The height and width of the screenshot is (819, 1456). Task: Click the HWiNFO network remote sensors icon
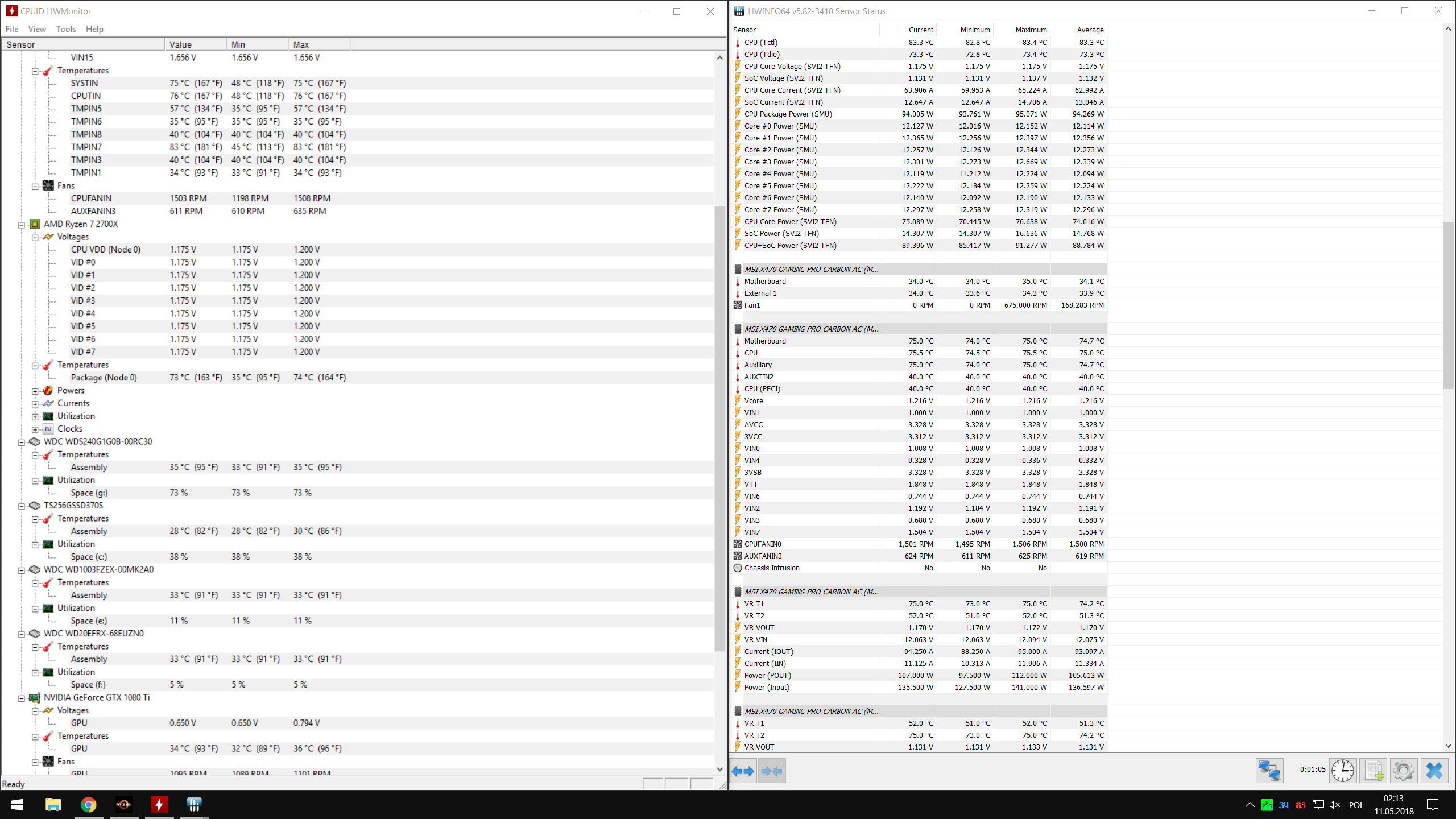(1269, 771)
